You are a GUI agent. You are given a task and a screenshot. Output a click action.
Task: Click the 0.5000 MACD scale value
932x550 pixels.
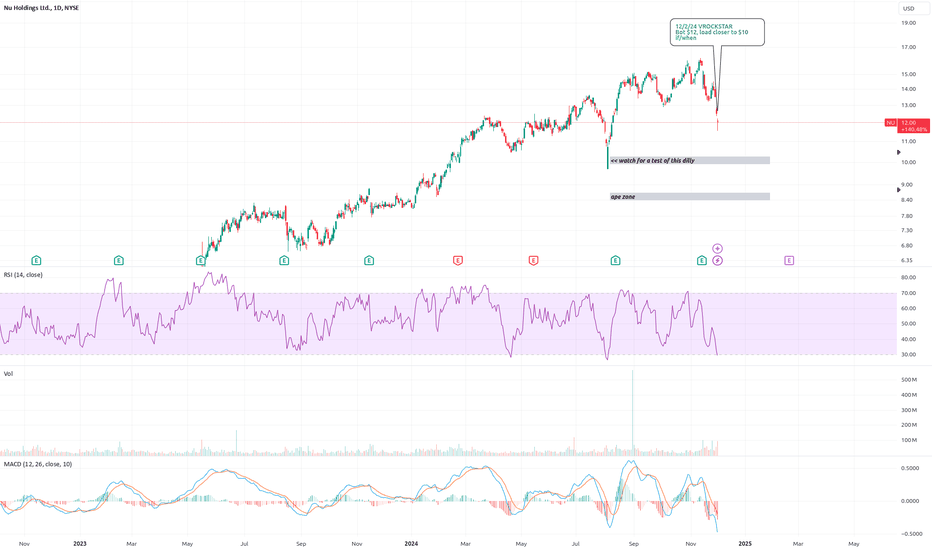coord(910,468)
